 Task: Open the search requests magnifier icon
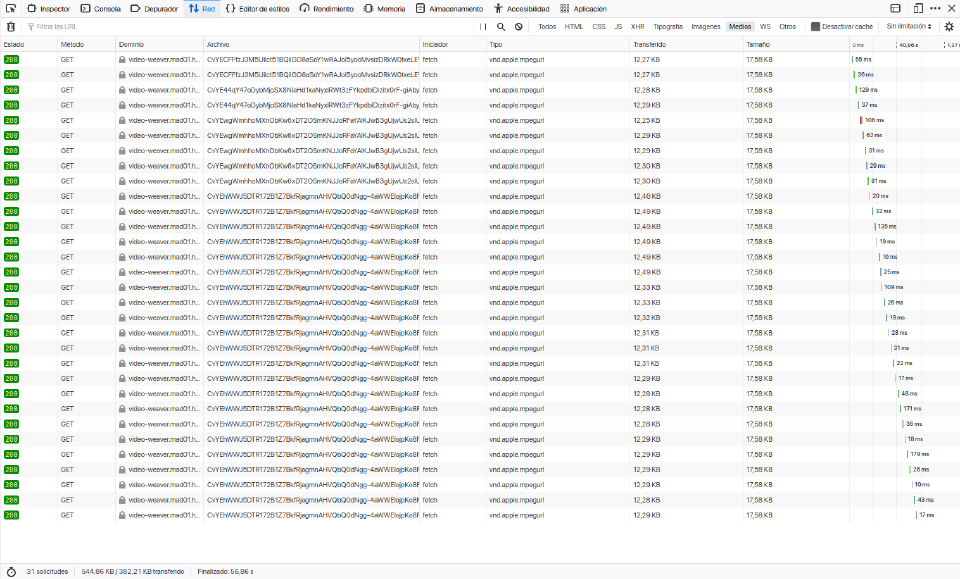(500, 27)
